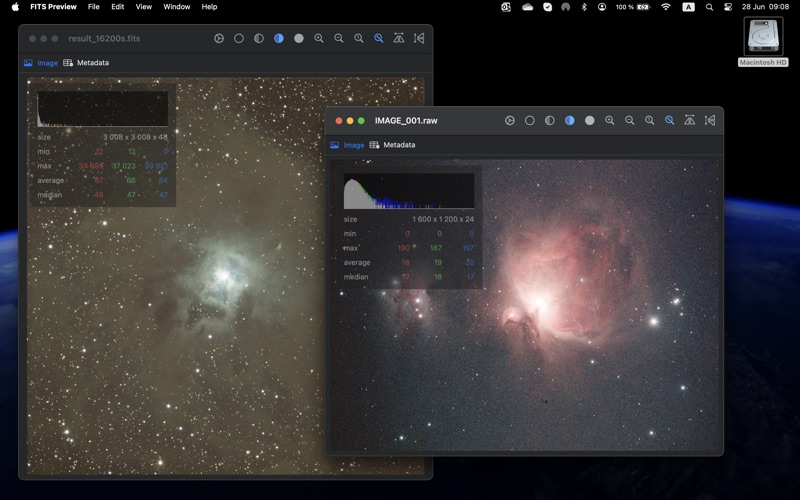Flip result_16200s.fits image vertically
Screen dimensions: 800x500
(x=419, y=38)
